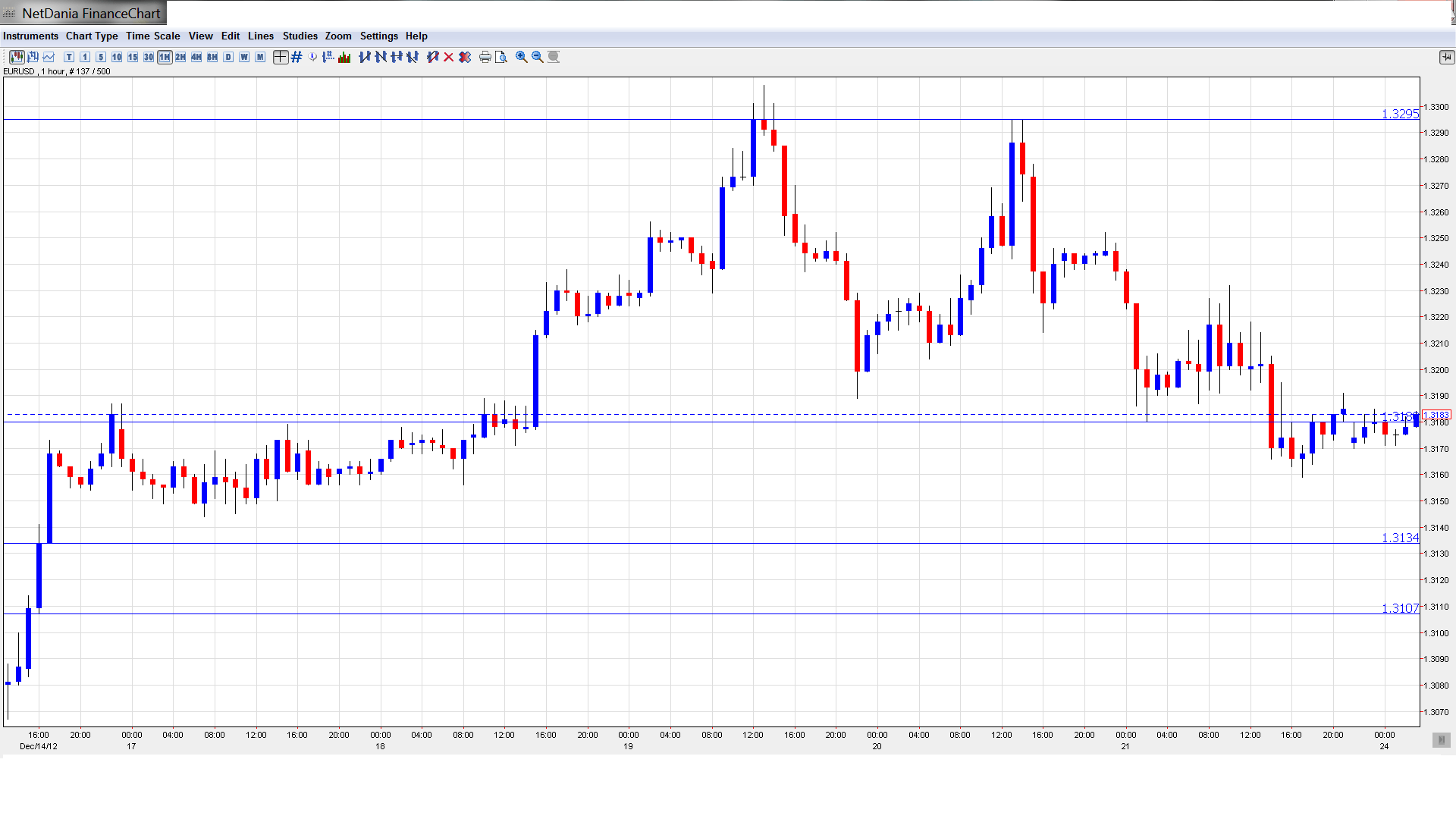Click the print chart icon
This screenshot has height=819, width=1456.
(x=485, y=57)
